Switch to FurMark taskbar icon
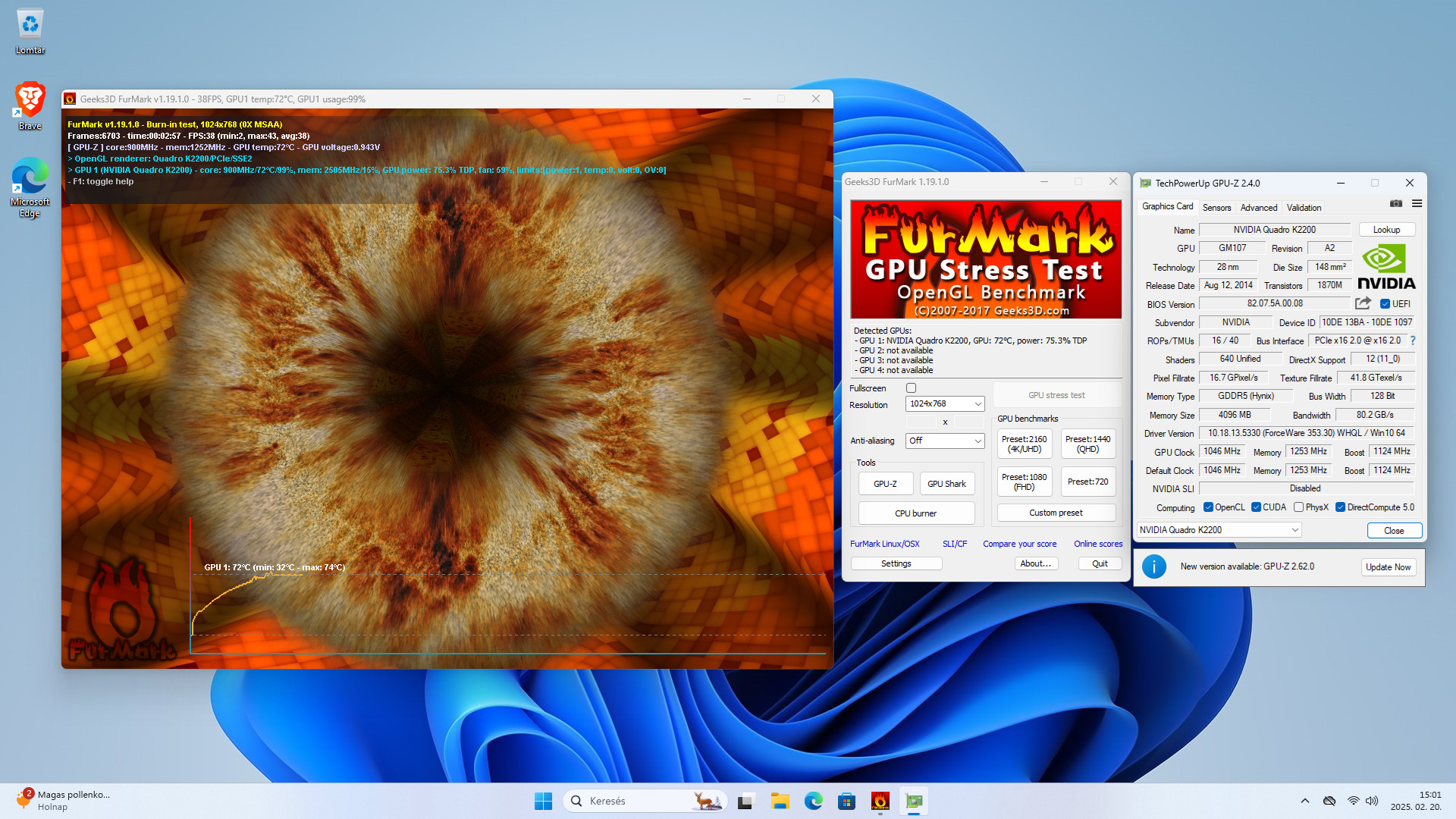The image size is (1456, 819). tap(880, 801)
